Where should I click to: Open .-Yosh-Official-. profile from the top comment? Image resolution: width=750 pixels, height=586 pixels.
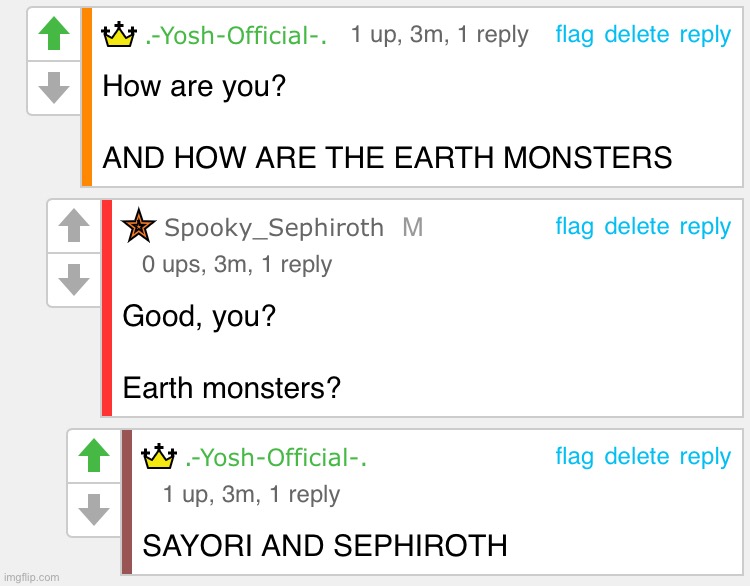tap(237, 36)
